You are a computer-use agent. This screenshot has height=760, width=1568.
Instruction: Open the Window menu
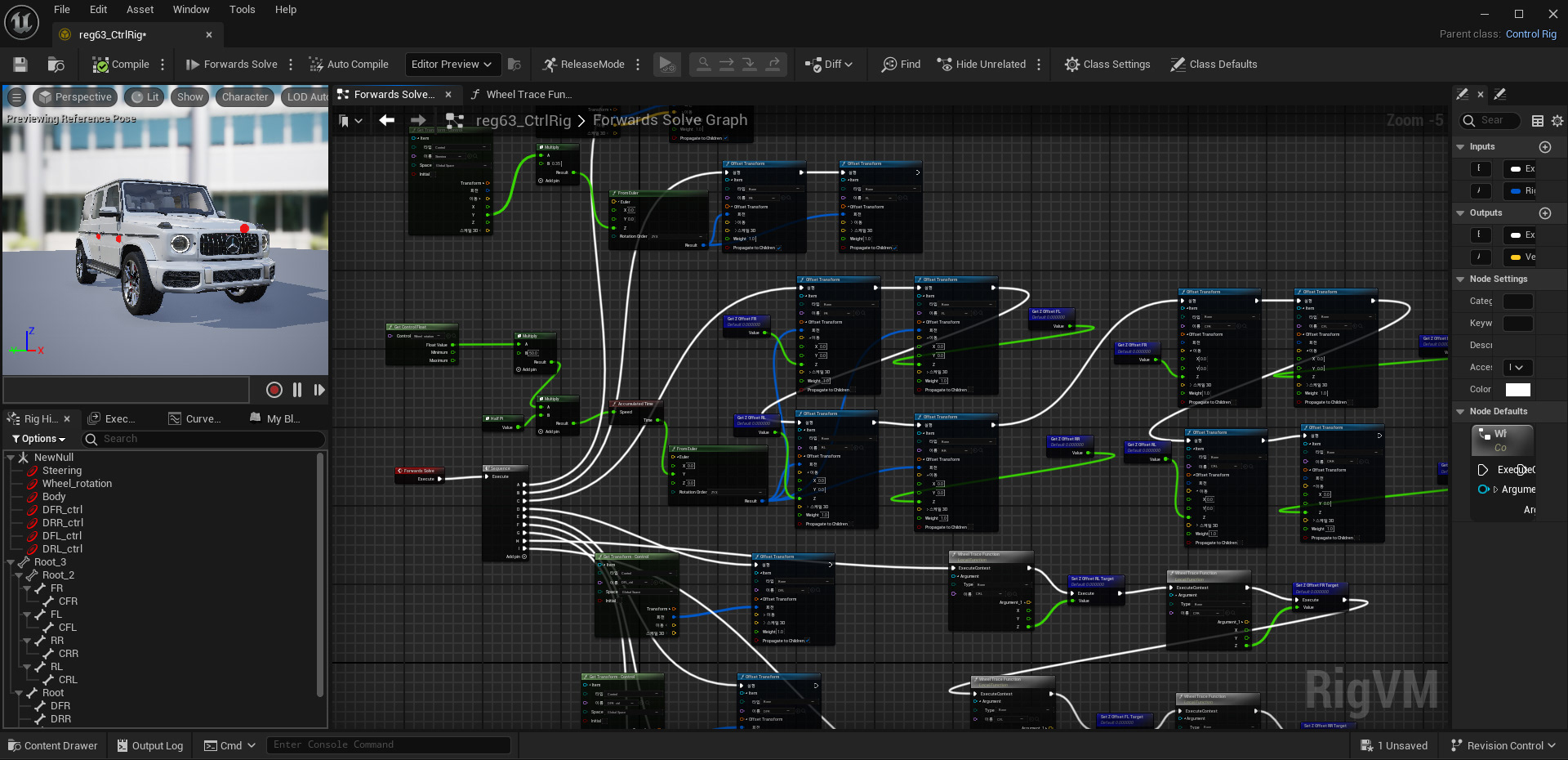[x=191, y=10]
